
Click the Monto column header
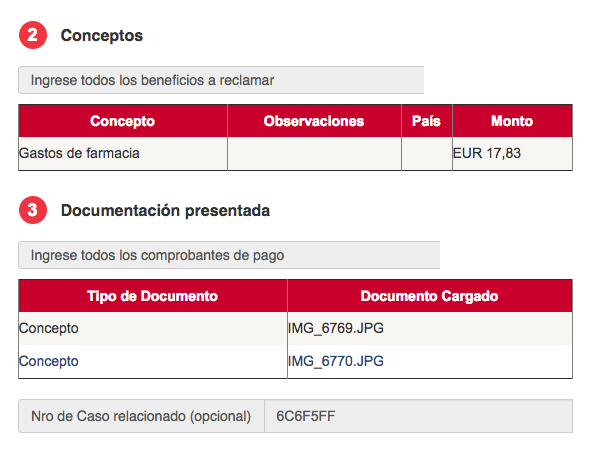(x=512, y=121)
